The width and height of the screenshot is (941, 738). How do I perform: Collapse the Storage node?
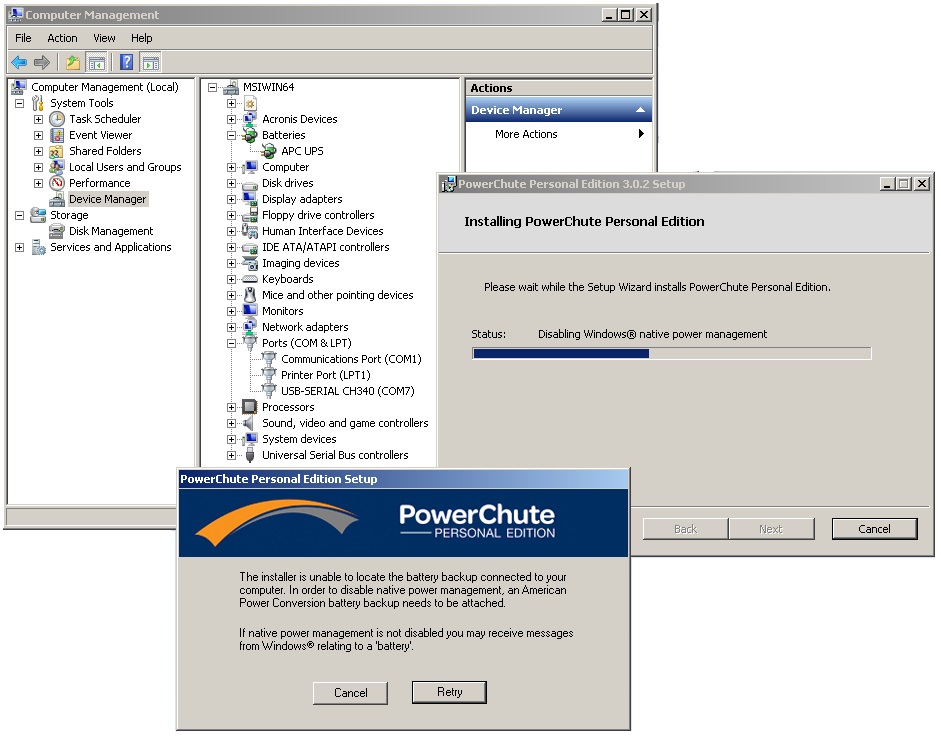pyautogui.click(x=19, y=215)
